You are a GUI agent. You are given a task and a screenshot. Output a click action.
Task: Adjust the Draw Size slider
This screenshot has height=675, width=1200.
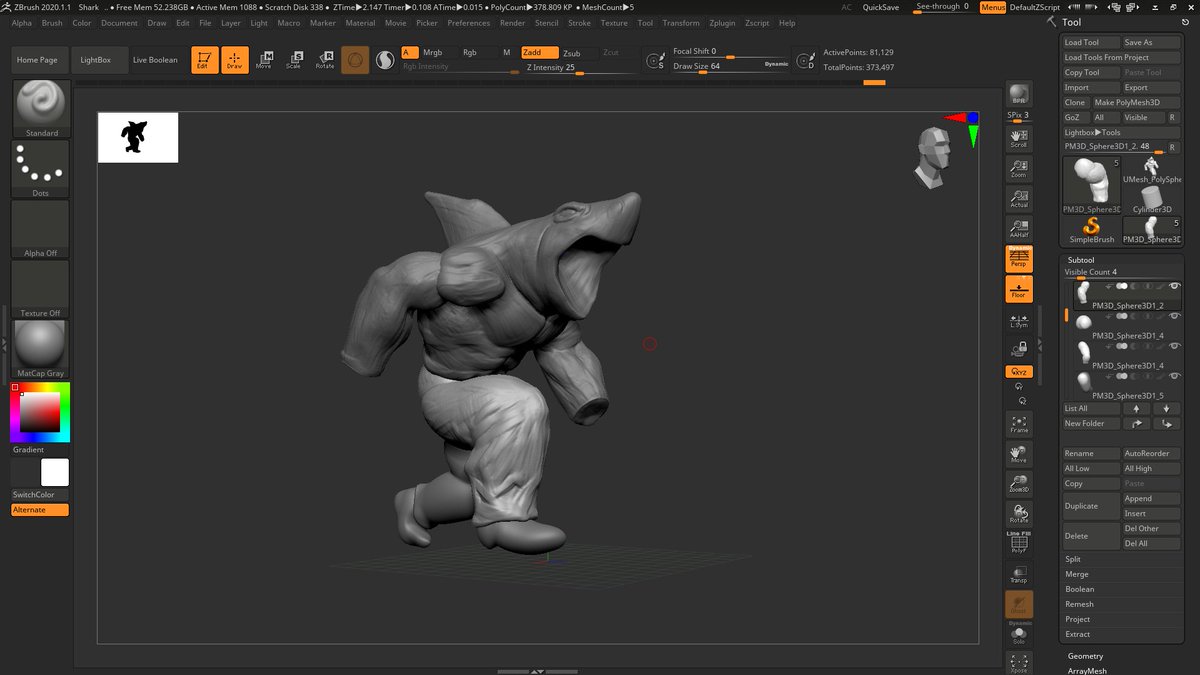point(730,67)
